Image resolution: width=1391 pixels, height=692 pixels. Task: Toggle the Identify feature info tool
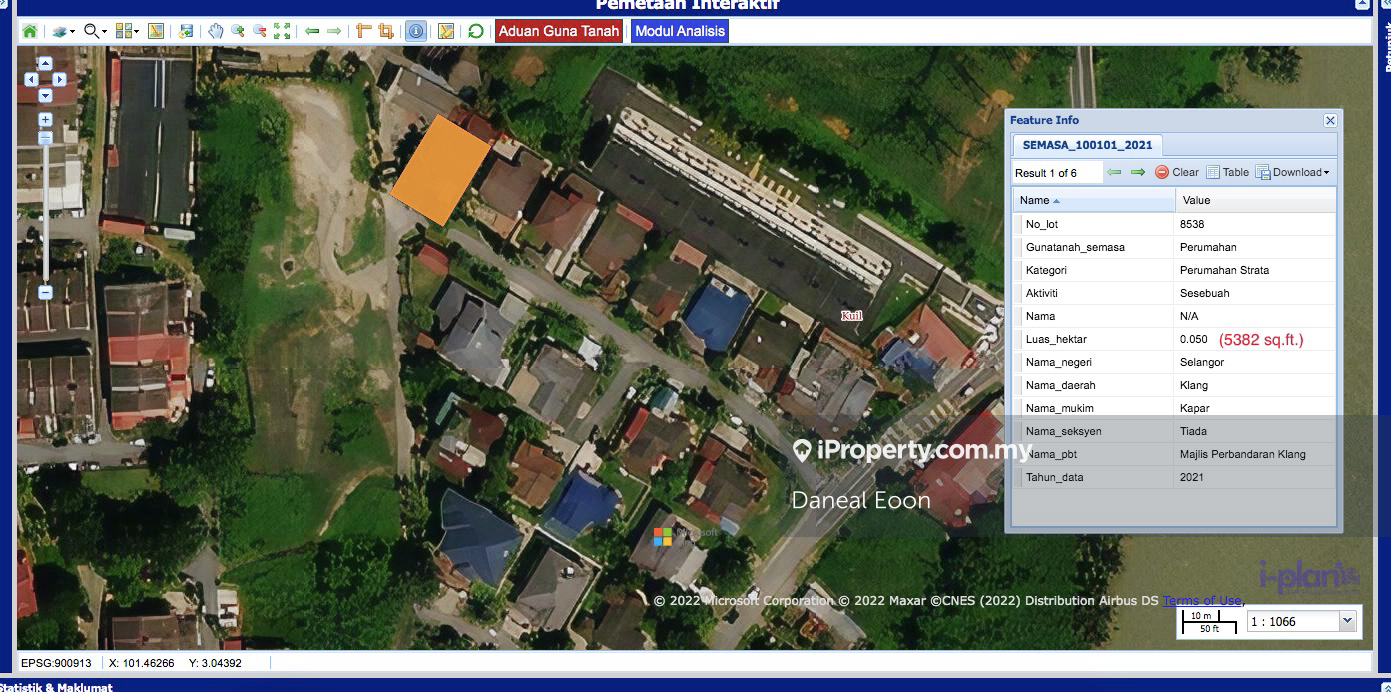[415, 31]
